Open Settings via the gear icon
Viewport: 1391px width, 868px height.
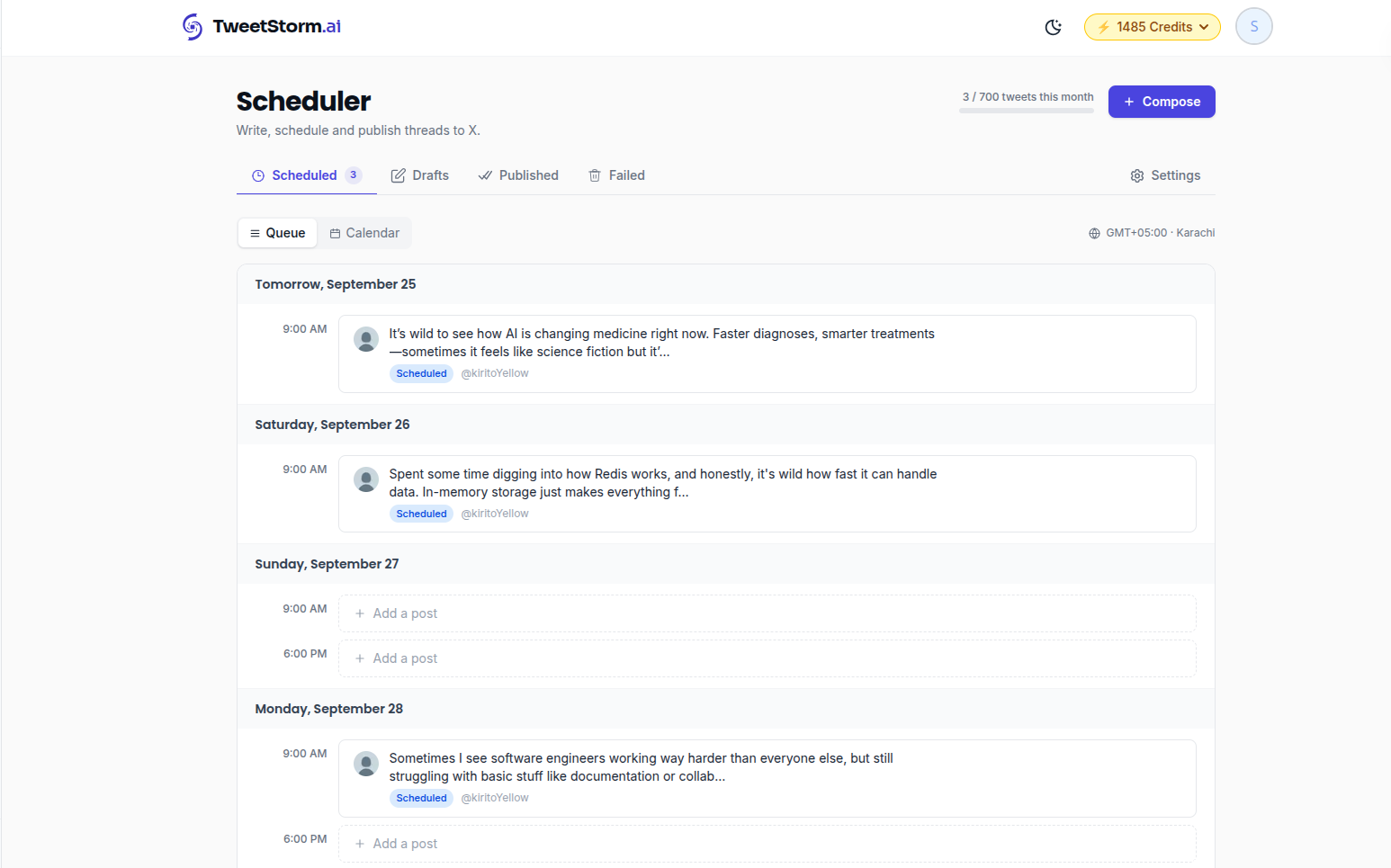(1137, 175)
